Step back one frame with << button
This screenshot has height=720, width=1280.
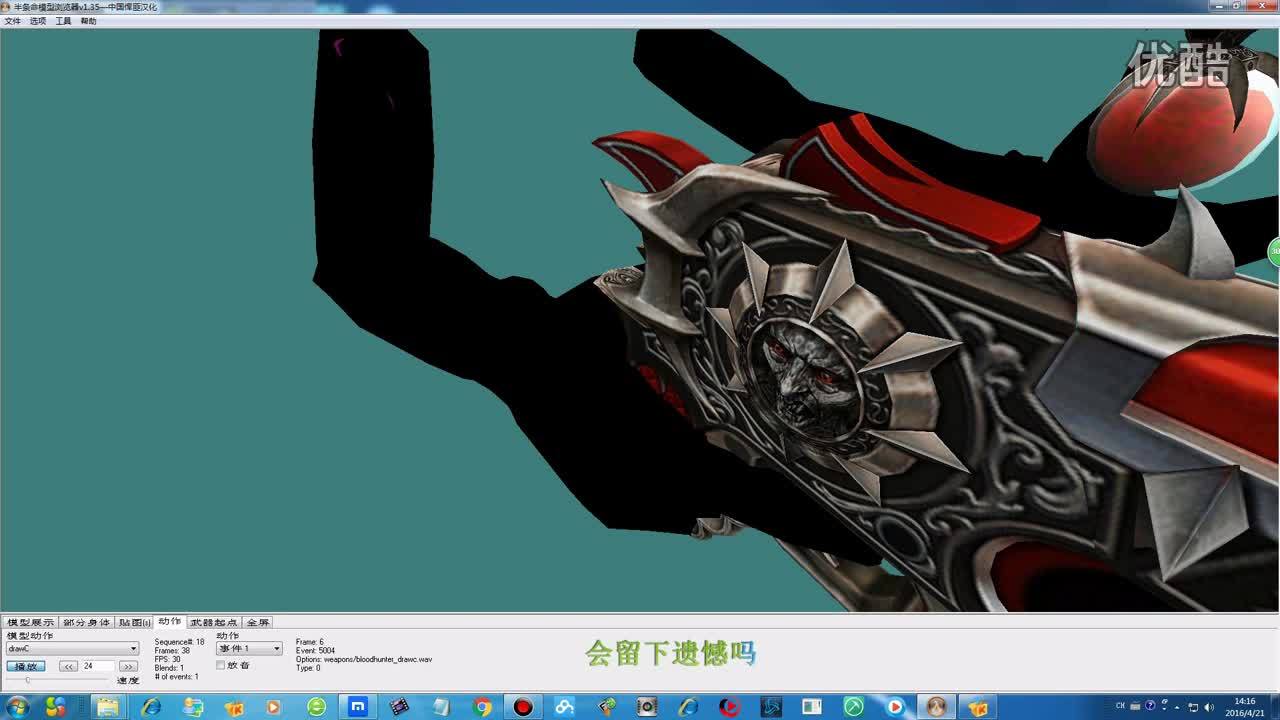68,666
